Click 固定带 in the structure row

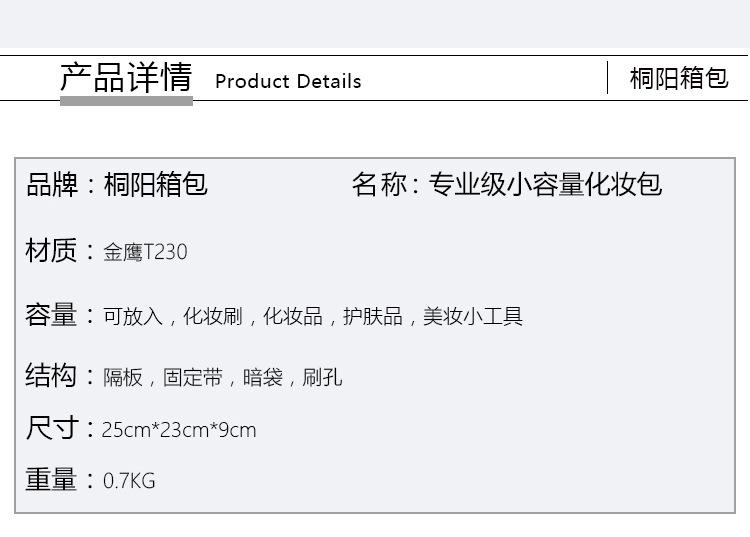[193, 378]
